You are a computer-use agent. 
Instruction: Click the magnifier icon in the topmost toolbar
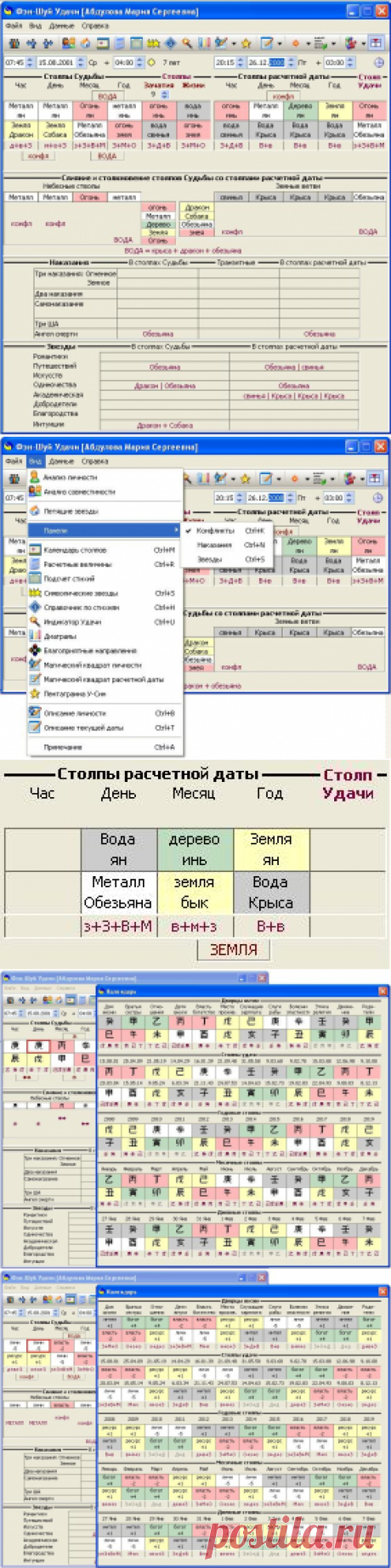click(186, 43)
